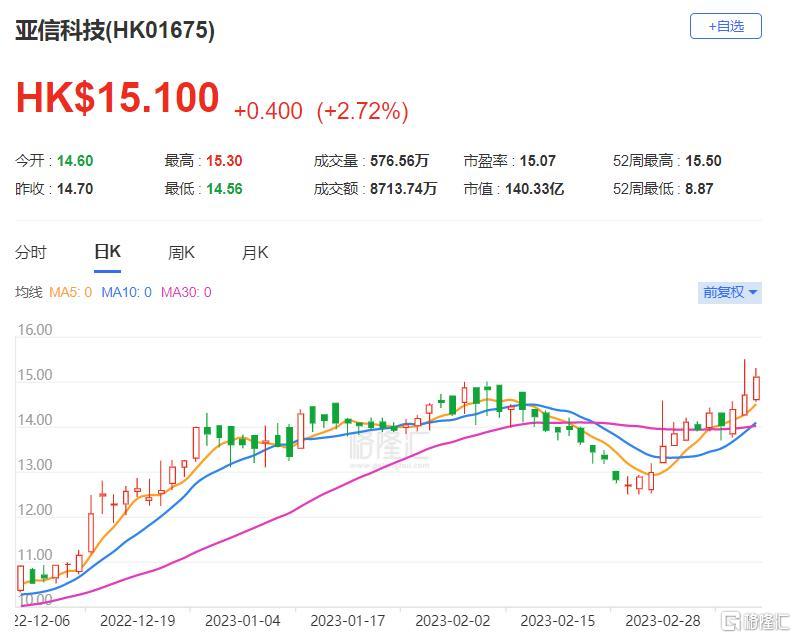This screenshot has height=638, width=796.
Task: Toggle the MA5 moving average legend
Action: 71,292
